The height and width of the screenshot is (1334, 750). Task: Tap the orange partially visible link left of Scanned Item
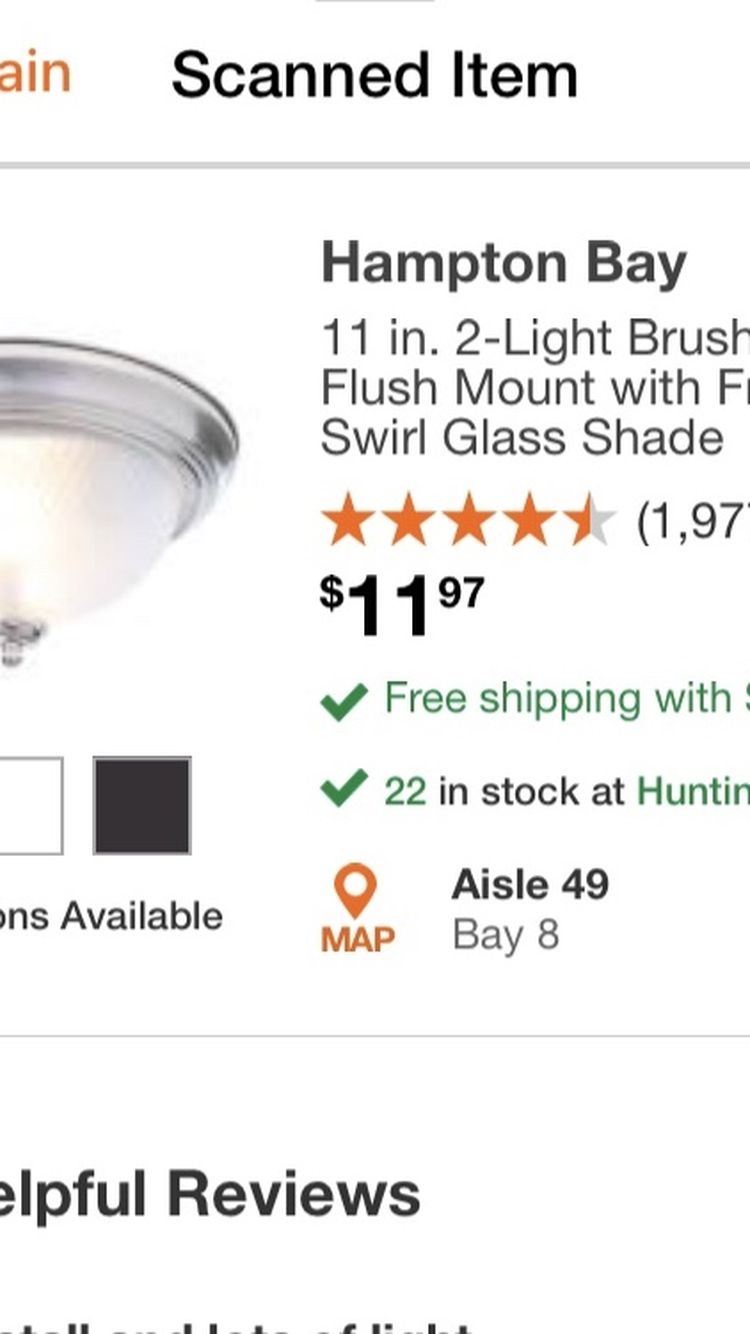[x=34, y=75]
